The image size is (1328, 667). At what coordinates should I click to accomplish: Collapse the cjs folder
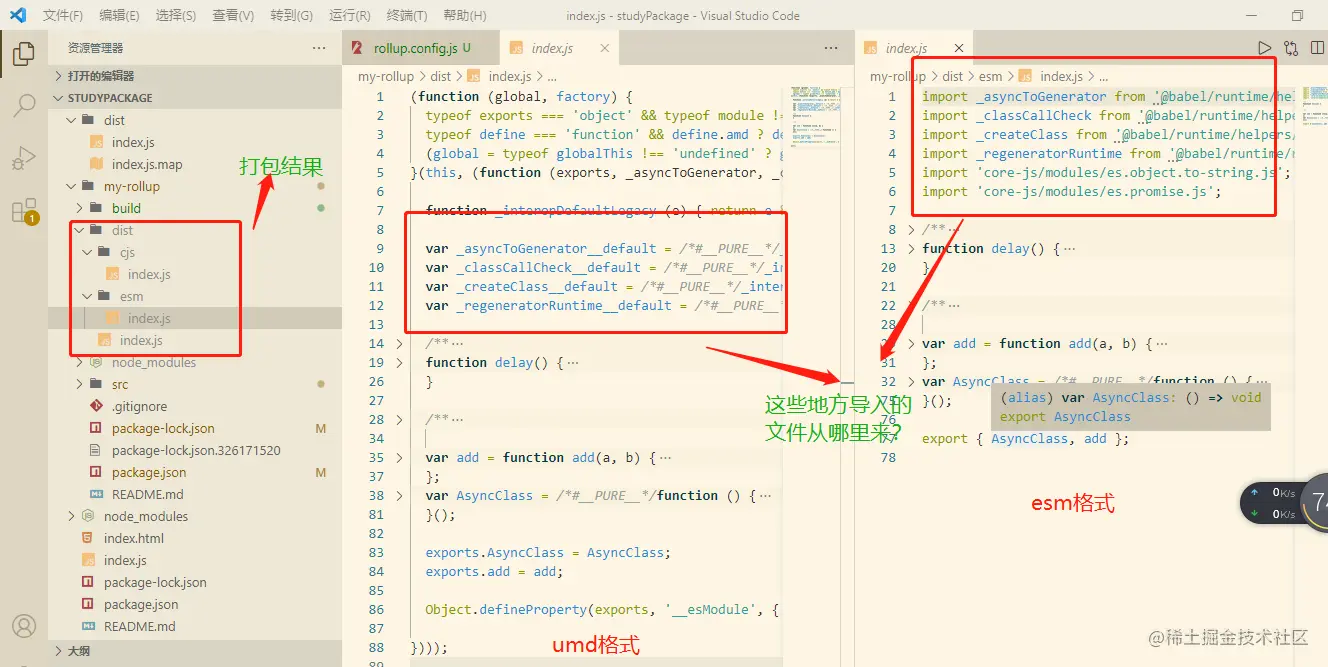126,252
